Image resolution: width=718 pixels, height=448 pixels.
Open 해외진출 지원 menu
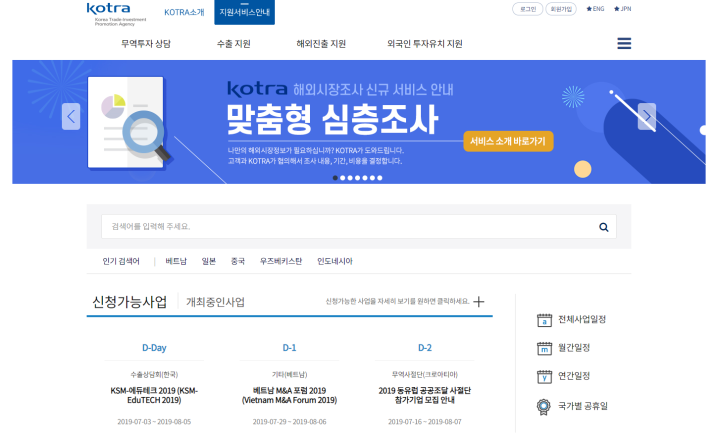click(x=321, y=44)
